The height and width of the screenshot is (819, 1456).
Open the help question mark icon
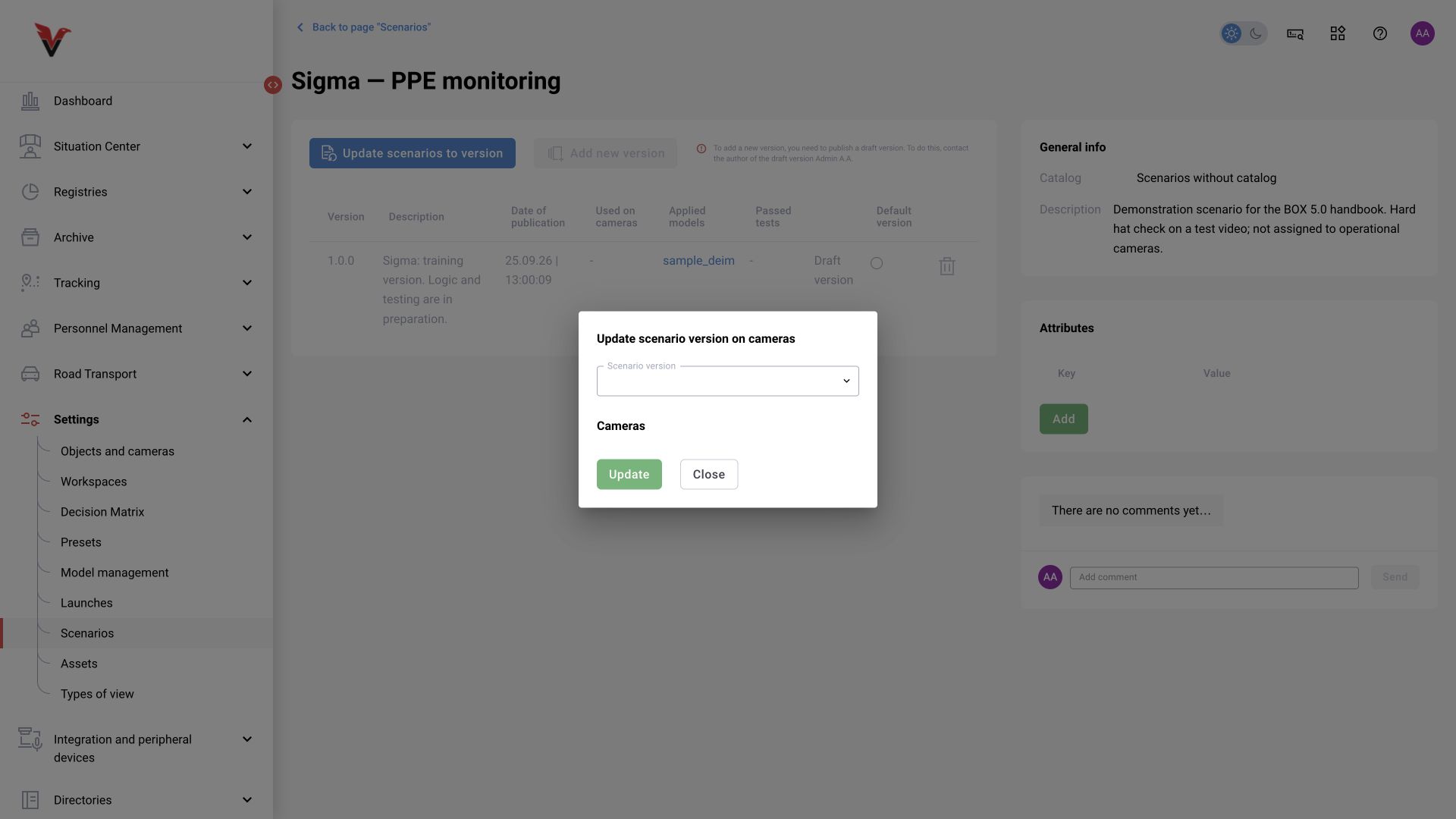click(x=1380, y=33)
